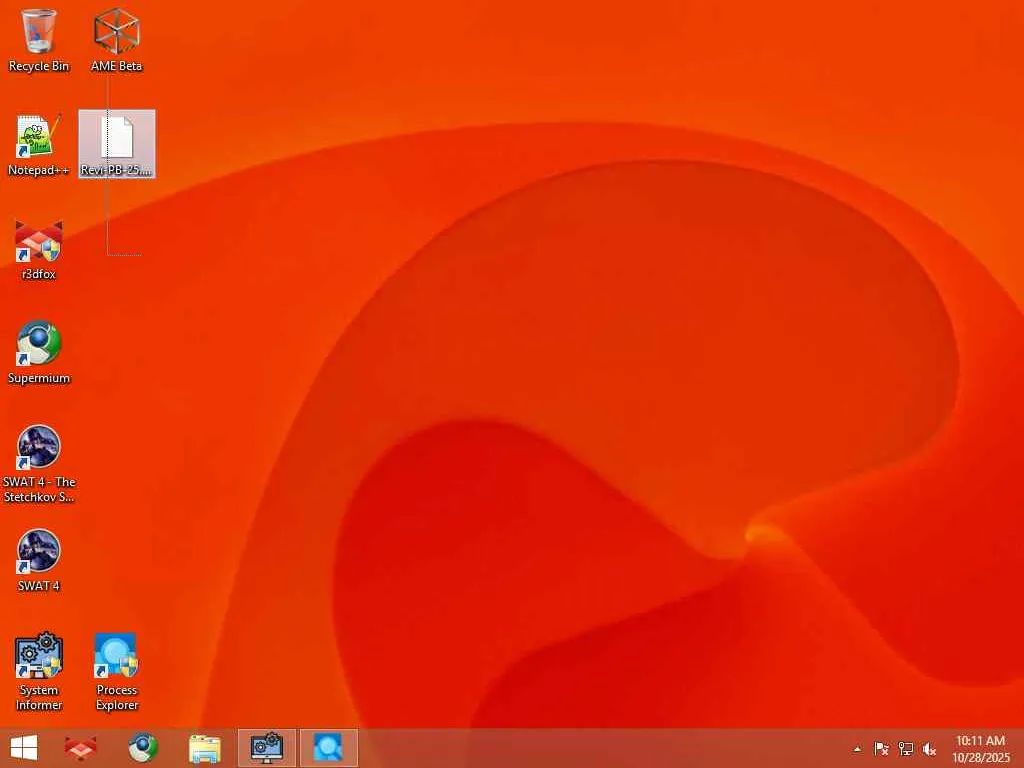The width and height of the screenshot is (1024, 768).
Task: Open File Explorer from the taskbar
Action: pyautogui.click(x=204, y=748)
